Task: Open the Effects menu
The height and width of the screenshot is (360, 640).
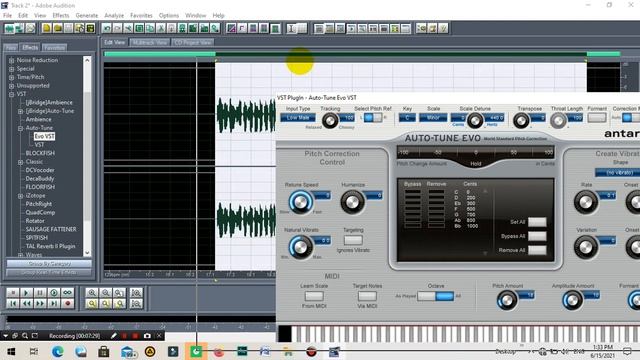Action: pyautogui.click(x=61, y=16)
